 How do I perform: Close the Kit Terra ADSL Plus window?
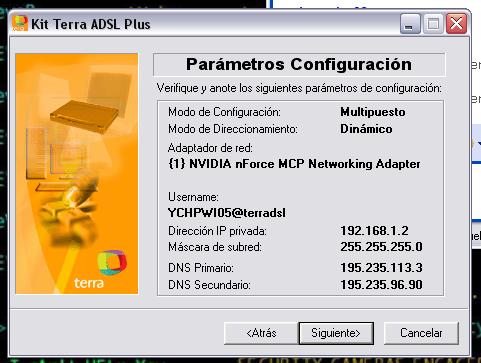point(456,24)
